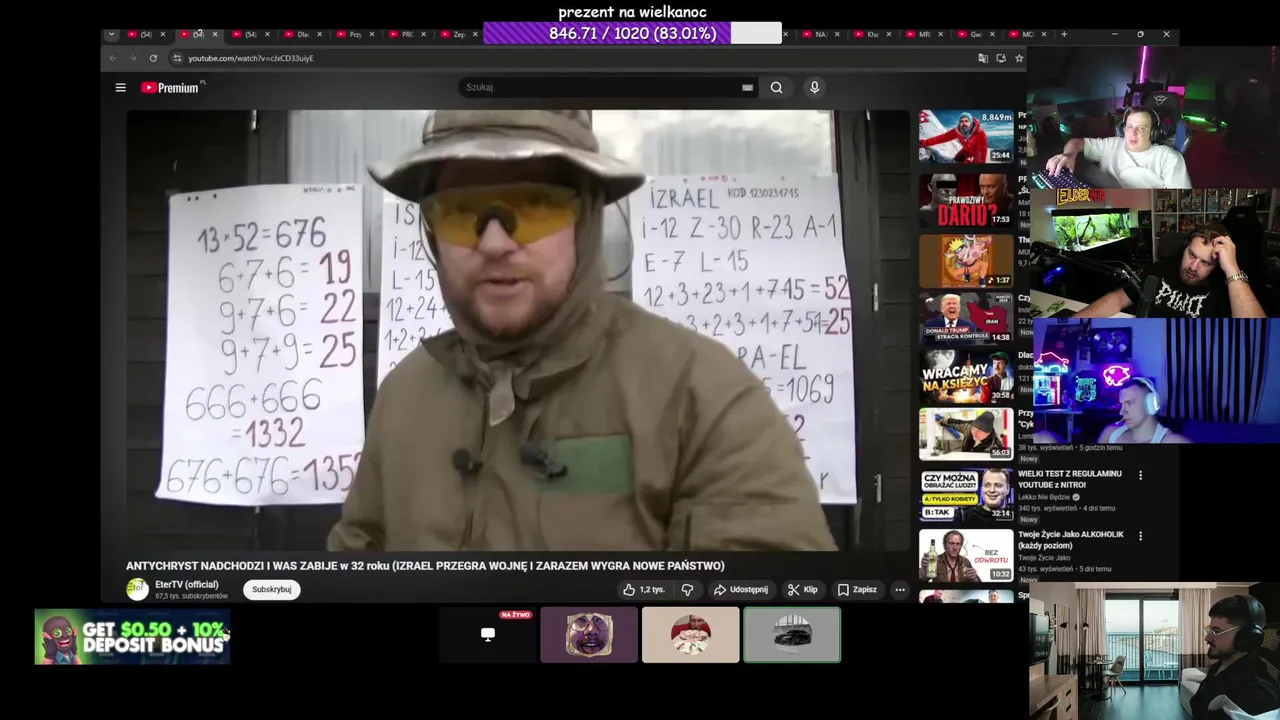Start voice search with microphone icon
The width and height of the screenshot is (1280, 720).
coord(814,87)
